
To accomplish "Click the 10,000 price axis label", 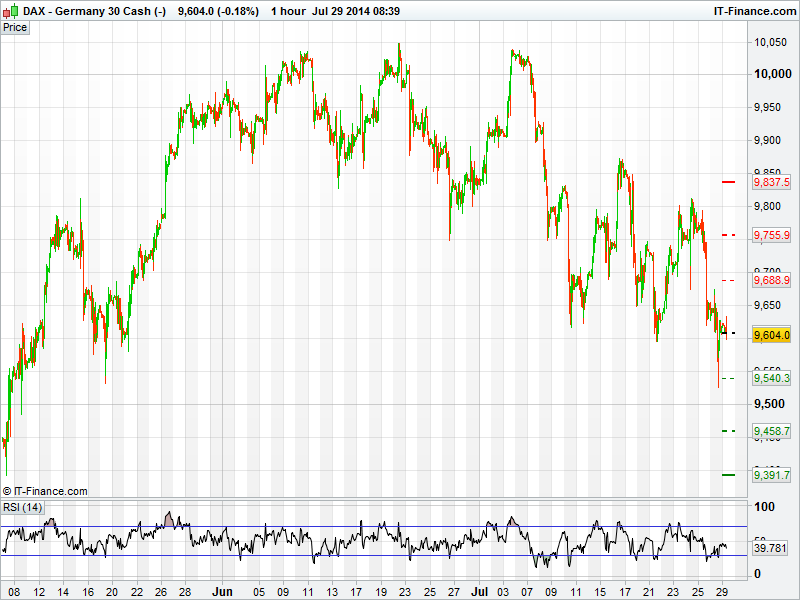I will (x=772, y=74).
